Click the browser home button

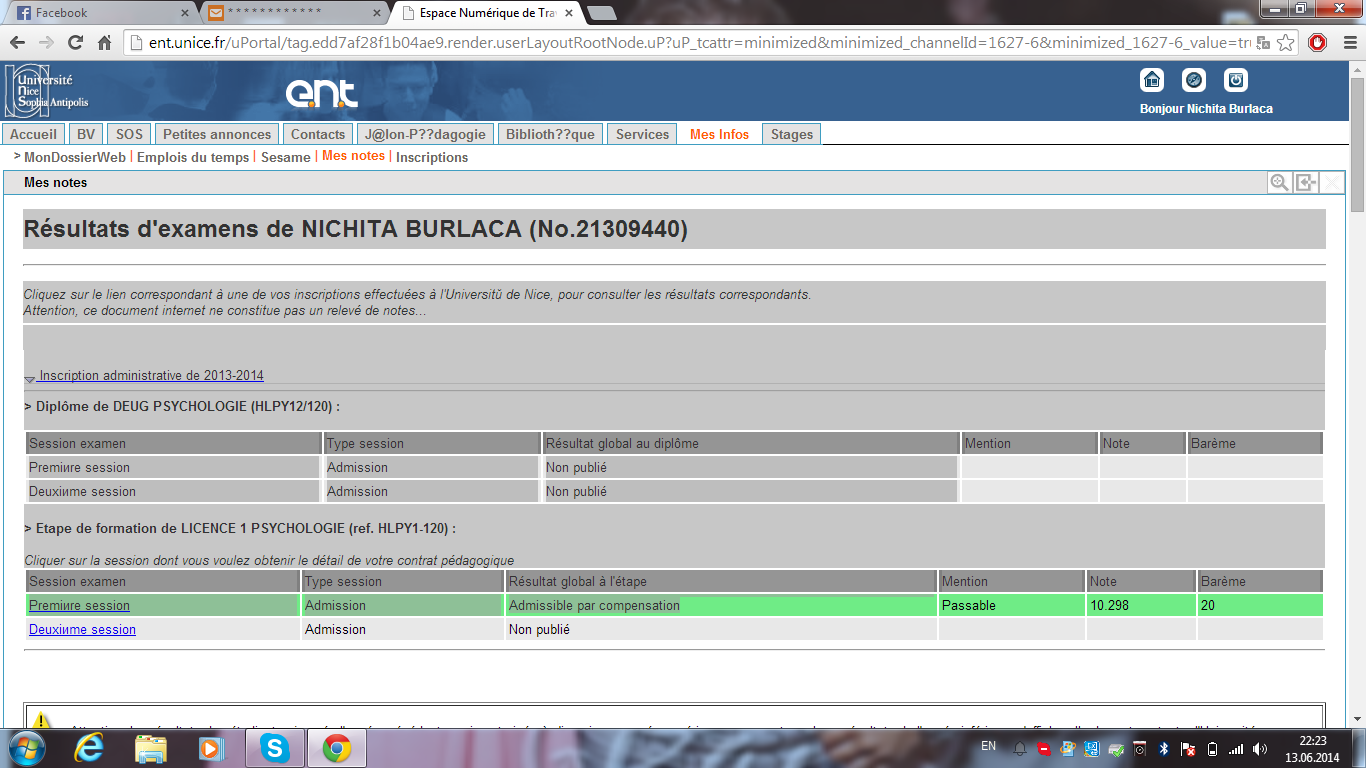(x=104, y=43)
